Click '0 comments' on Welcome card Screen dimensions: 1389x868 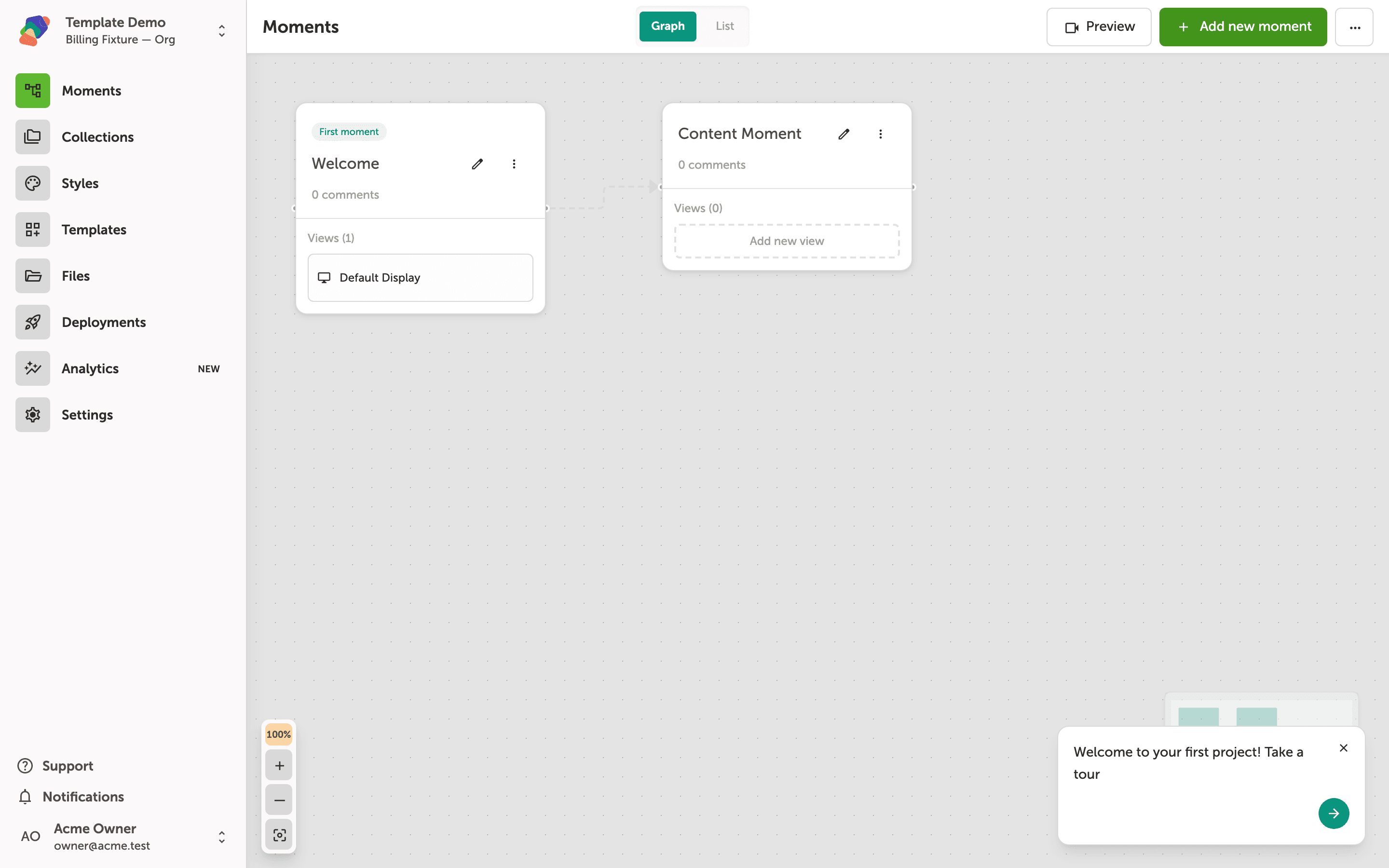(x=345, y=195)
